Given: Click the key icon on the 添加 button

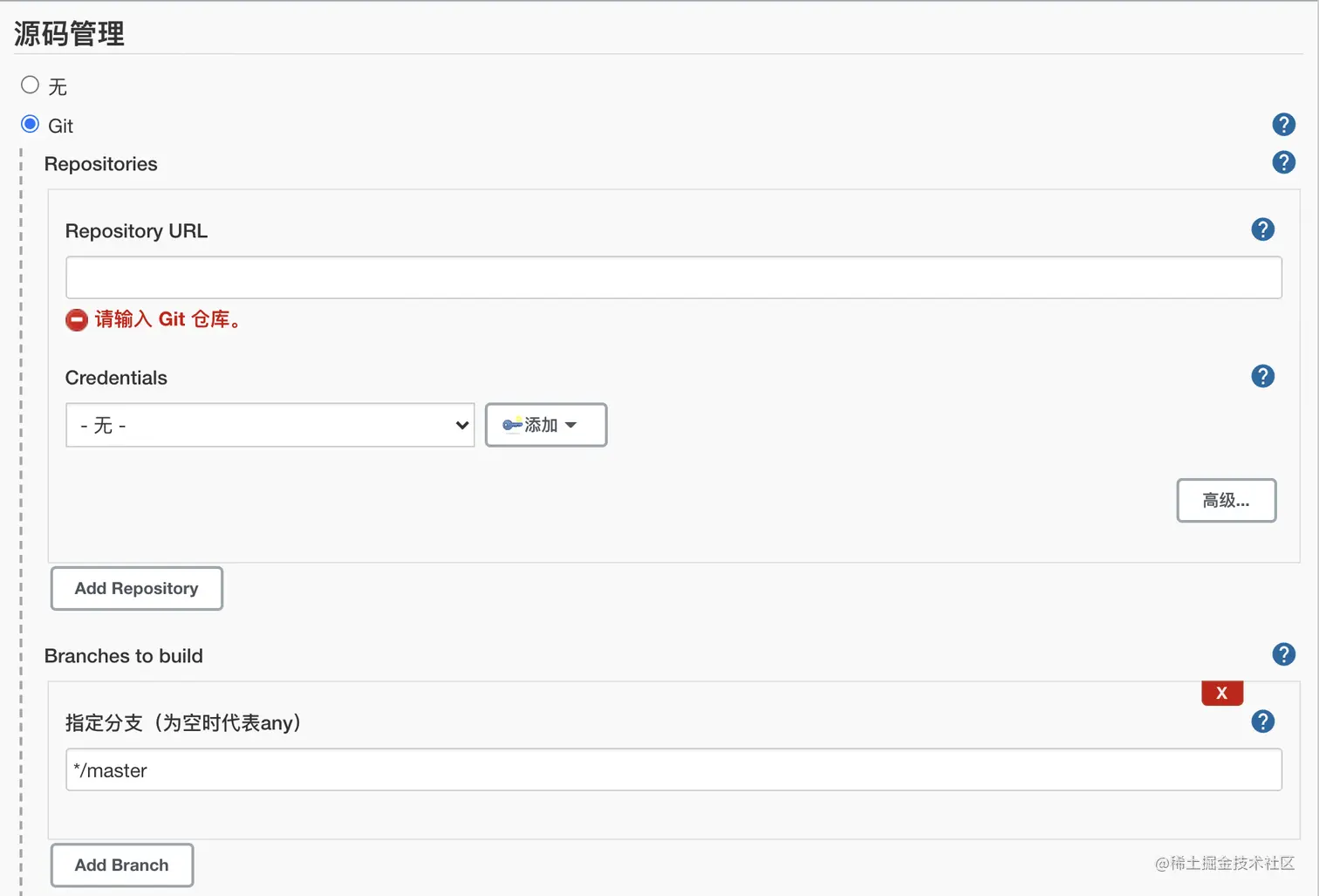Looking at the screenshot, I should (511, 425).
